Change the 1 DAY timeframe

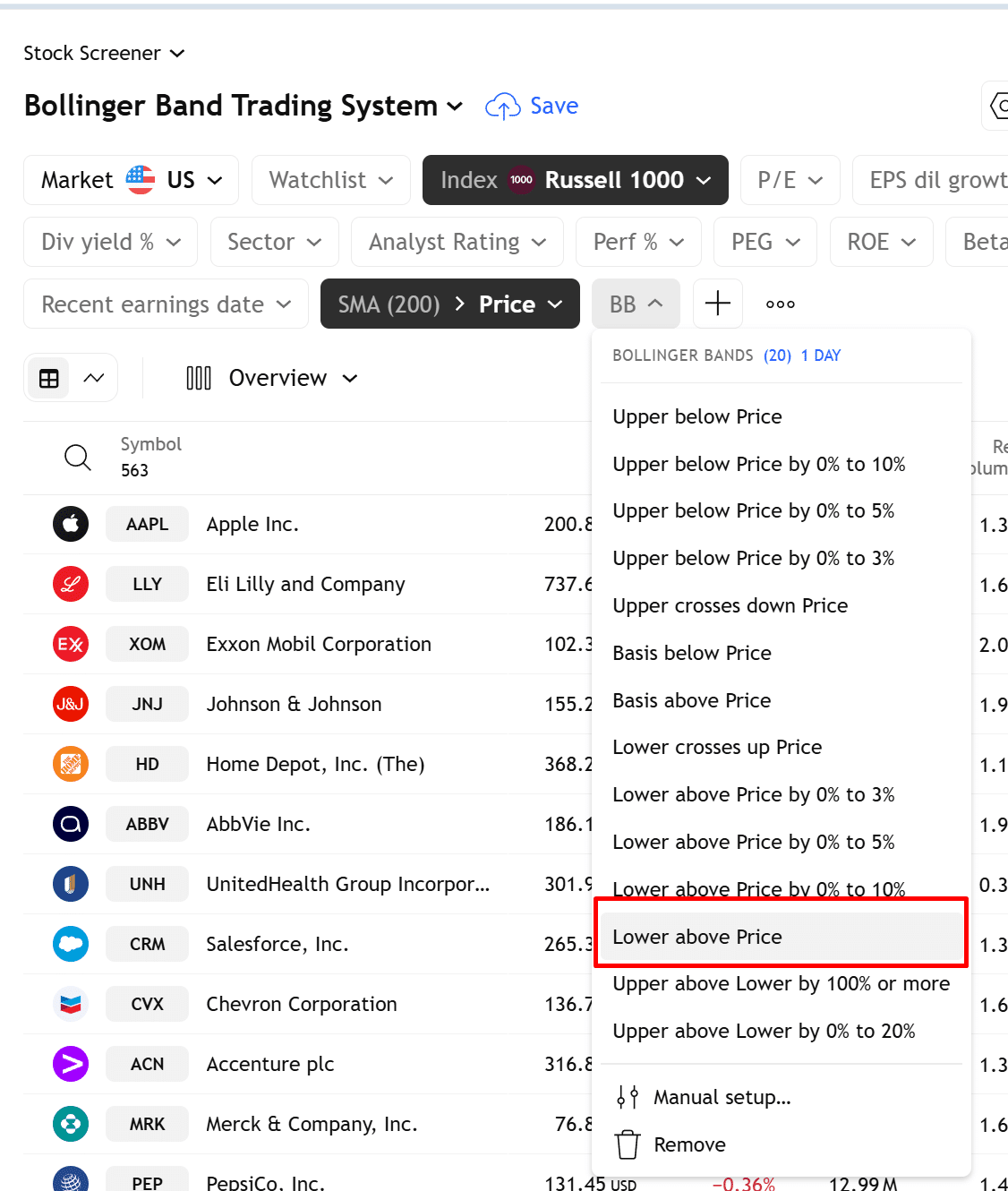pos(821,356)
